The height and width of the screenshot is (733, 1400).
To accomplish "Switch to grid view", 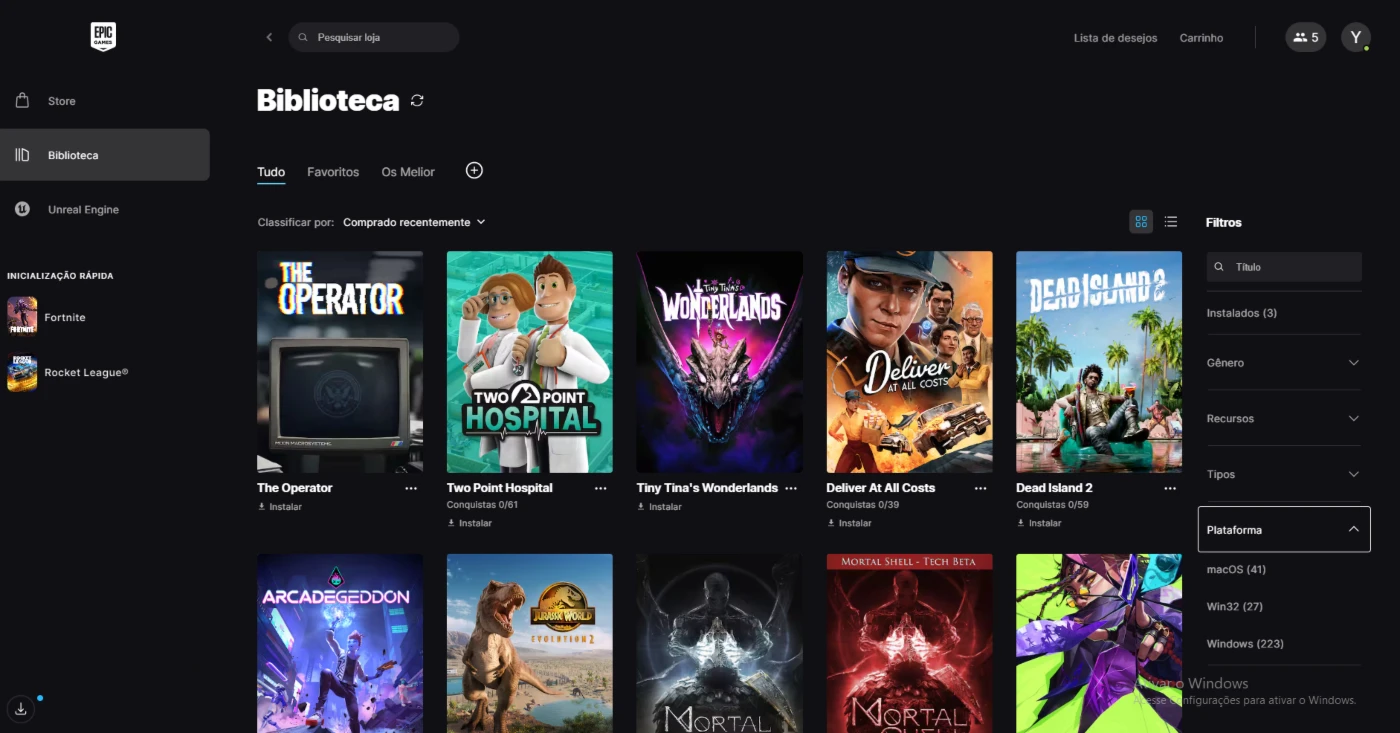I will click(1141, 222).
